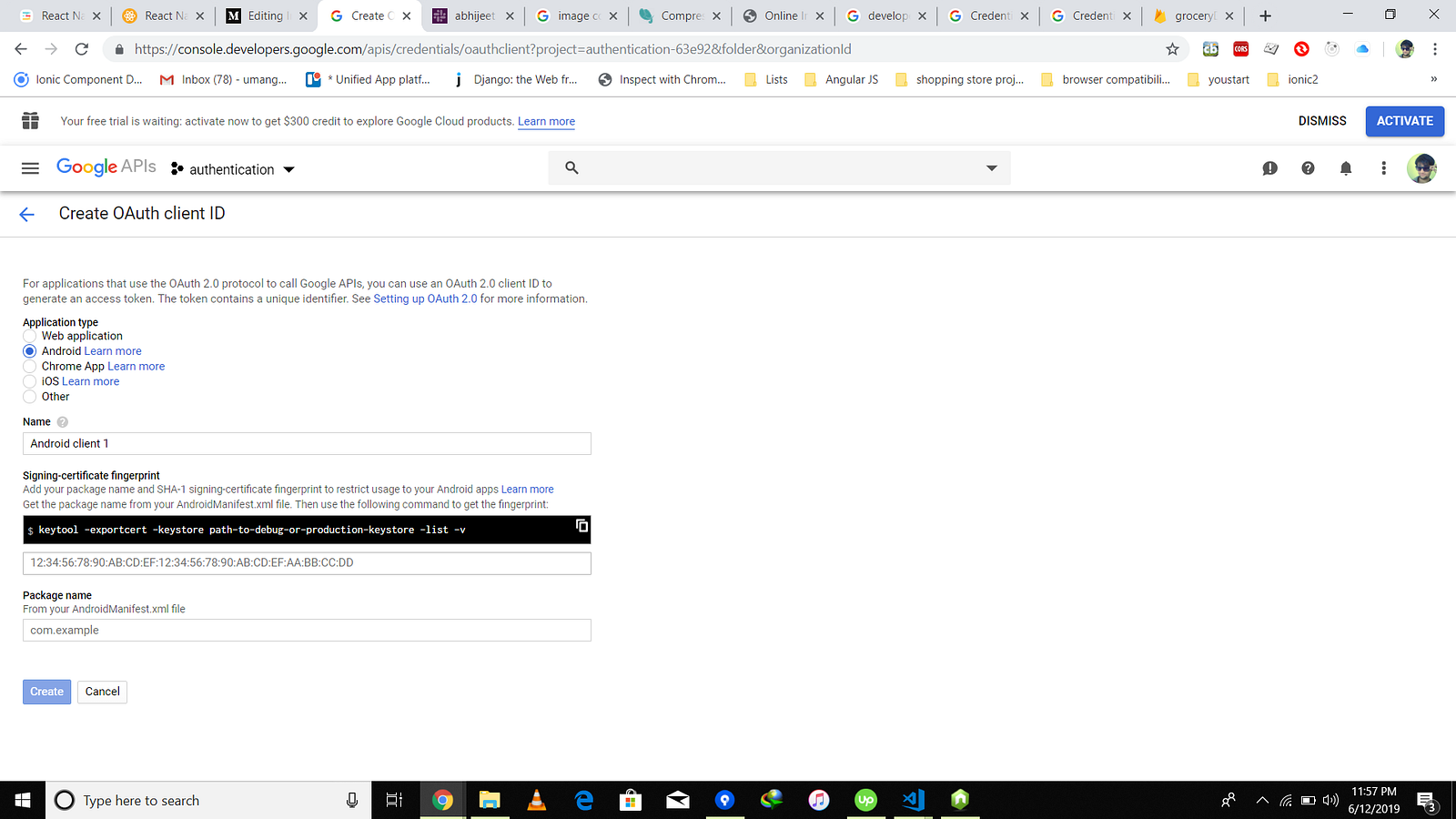Click the console search box
This screenshot has height=819, width=1456.
pyautogui.click(x=779, y=168)
